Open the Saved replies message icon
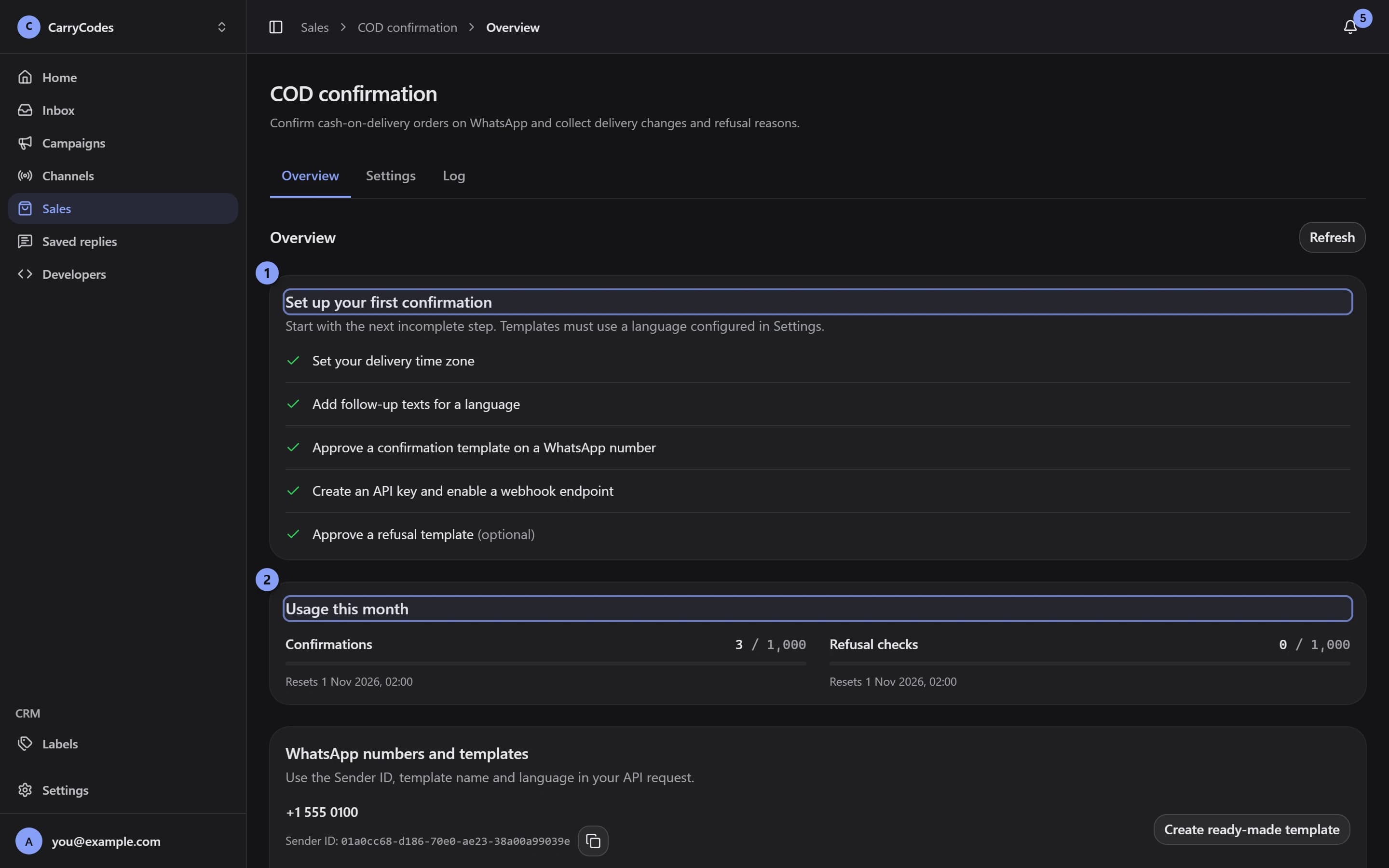 click(x=25, y=241)
